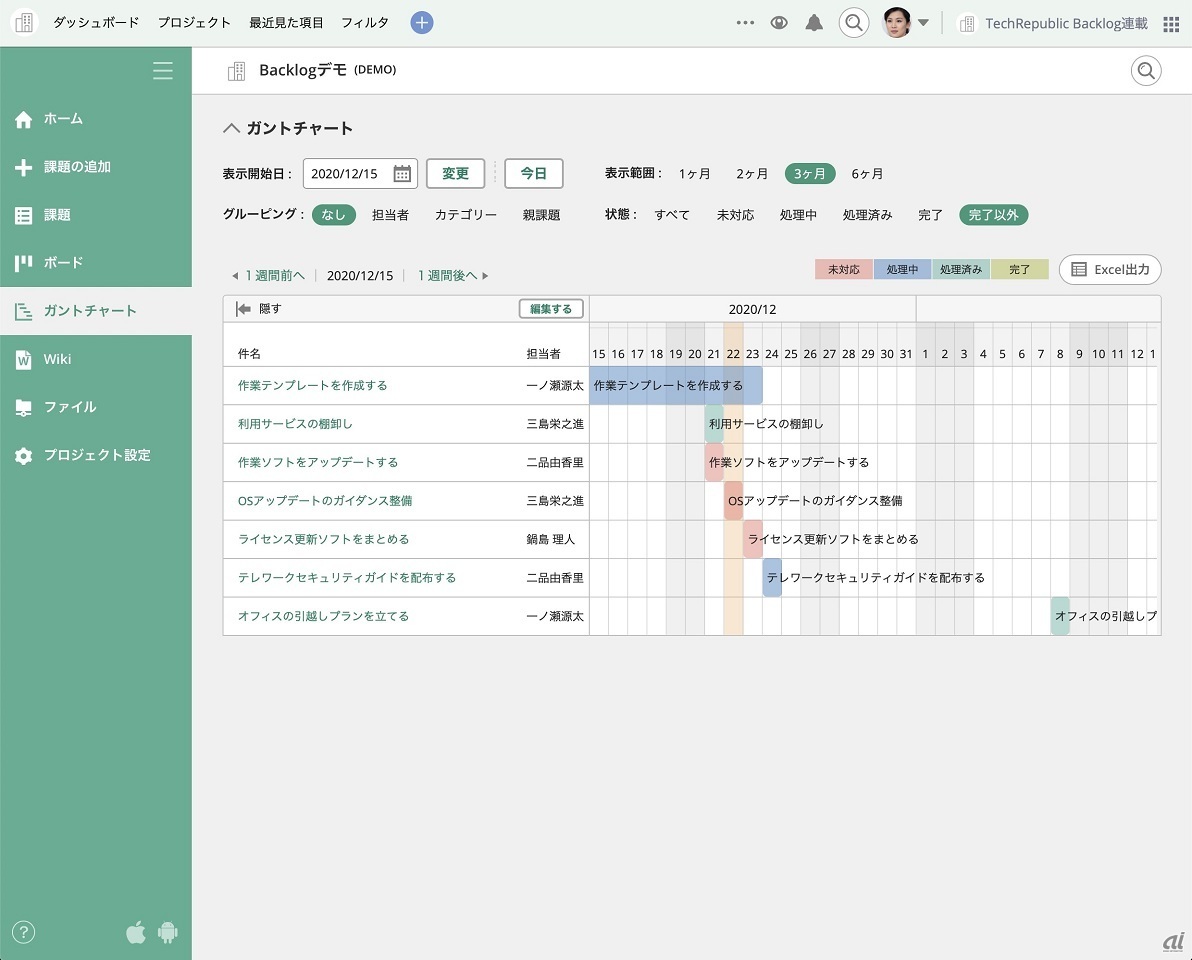The image size is (1192, 960).
Task: Open user avatar dropdown arrow
Action: coord(923,23)
